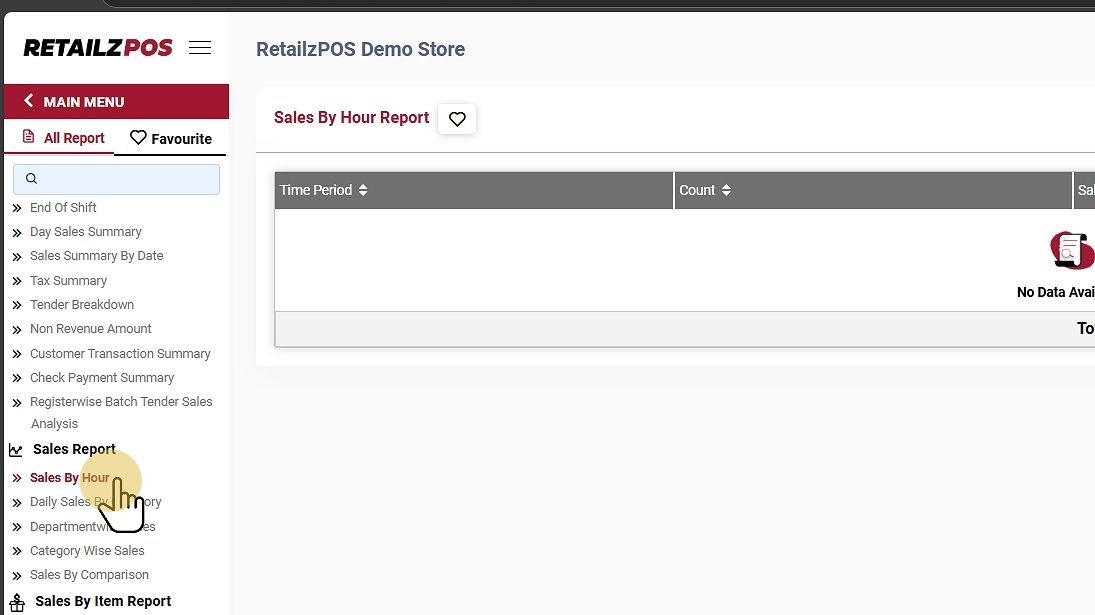Click the No Data Available document icon
The width and height of the screenshot is (1095, 615).
tap(1071, 249)
